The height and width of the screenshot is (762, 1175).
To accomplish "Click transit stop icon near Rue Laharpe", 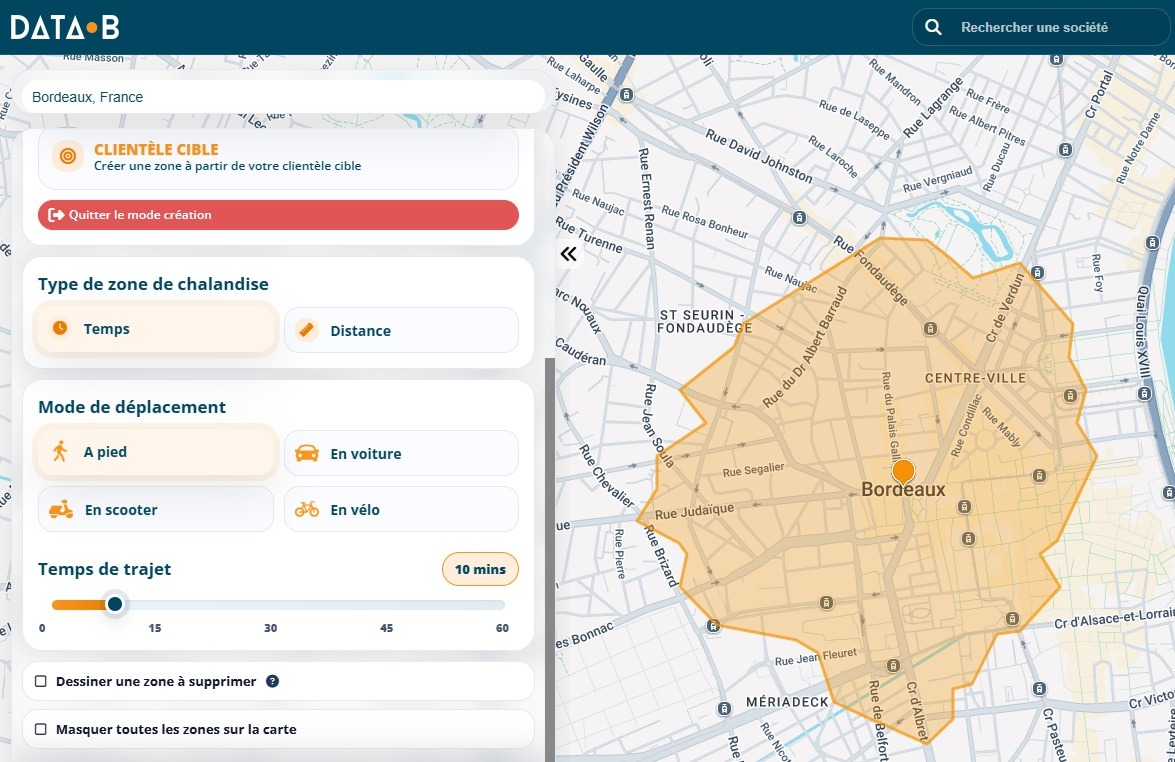I will point(626,94).
